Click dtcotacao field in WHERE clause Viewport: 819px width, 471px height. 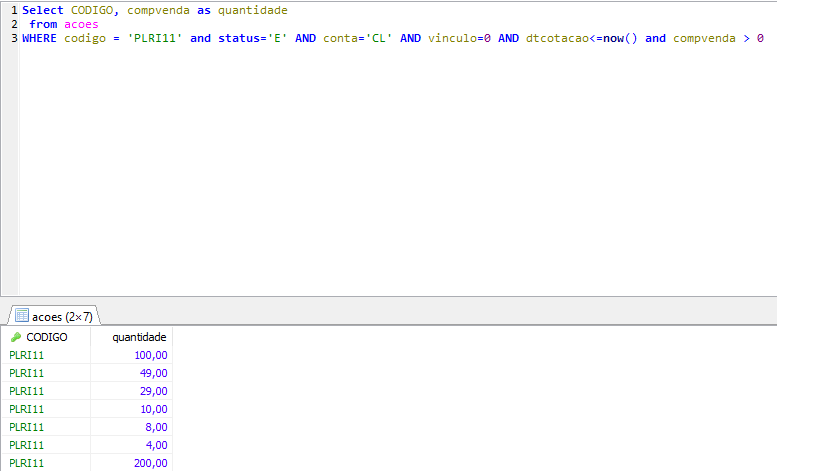pos(557,39)
